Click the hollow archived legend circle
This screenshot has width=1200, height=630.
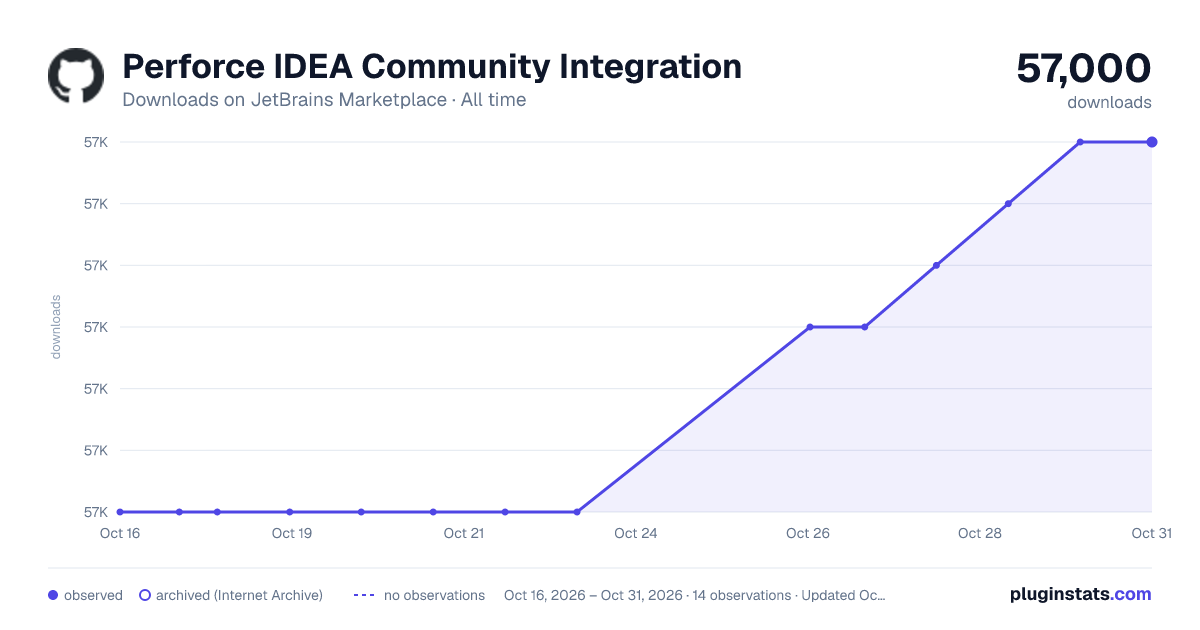coord(144,595)
